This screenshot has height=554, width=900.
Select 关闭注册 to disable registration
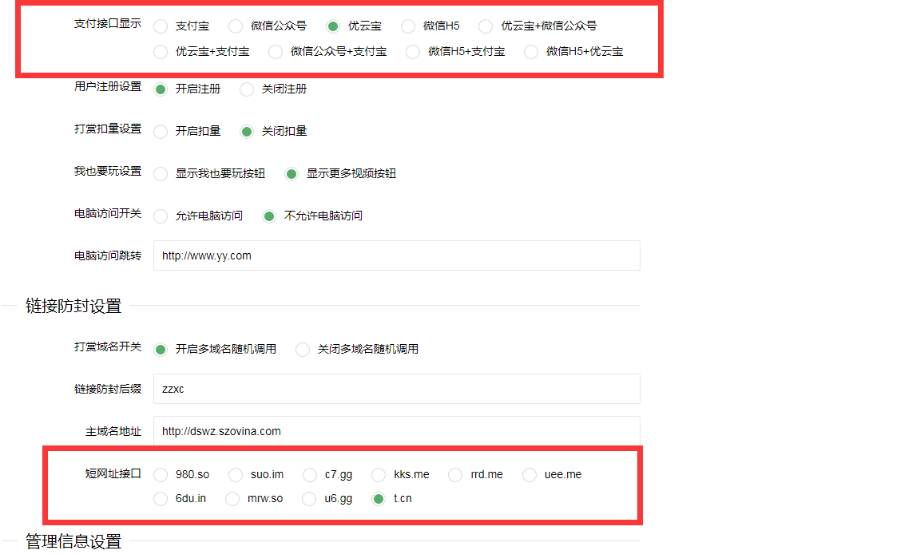click(247, 90)
